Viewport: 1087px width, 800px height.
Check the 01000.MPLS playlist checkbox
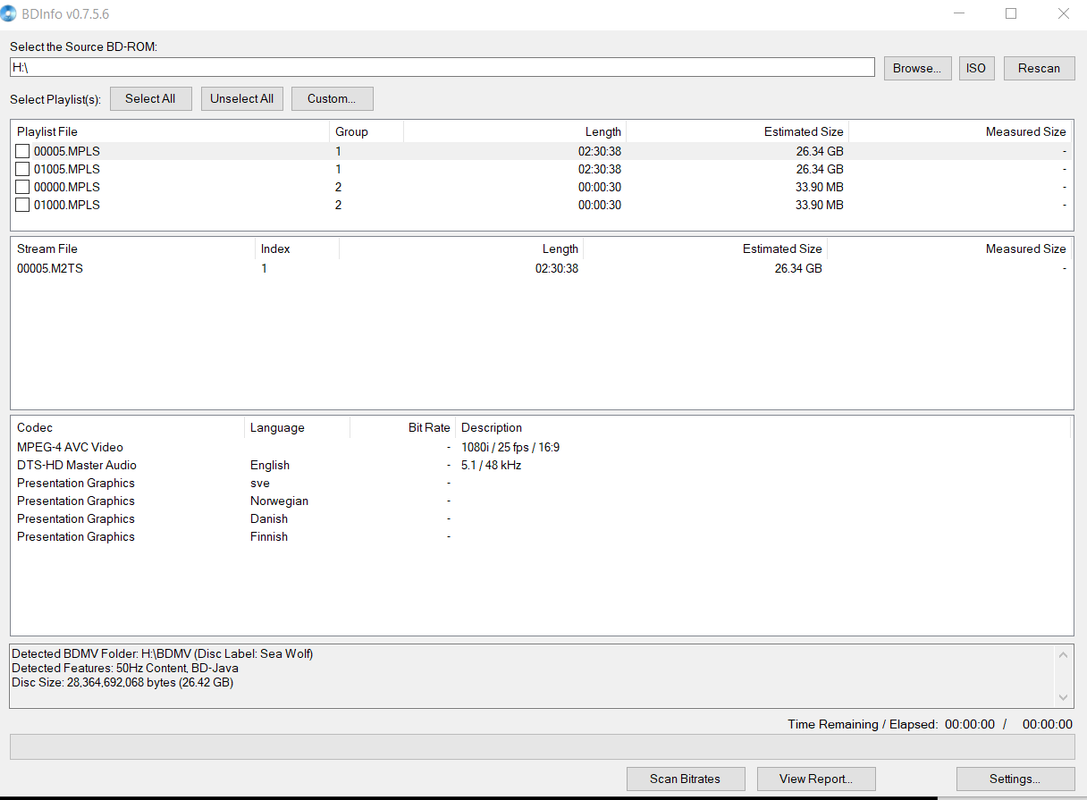(x=22, y=205)
